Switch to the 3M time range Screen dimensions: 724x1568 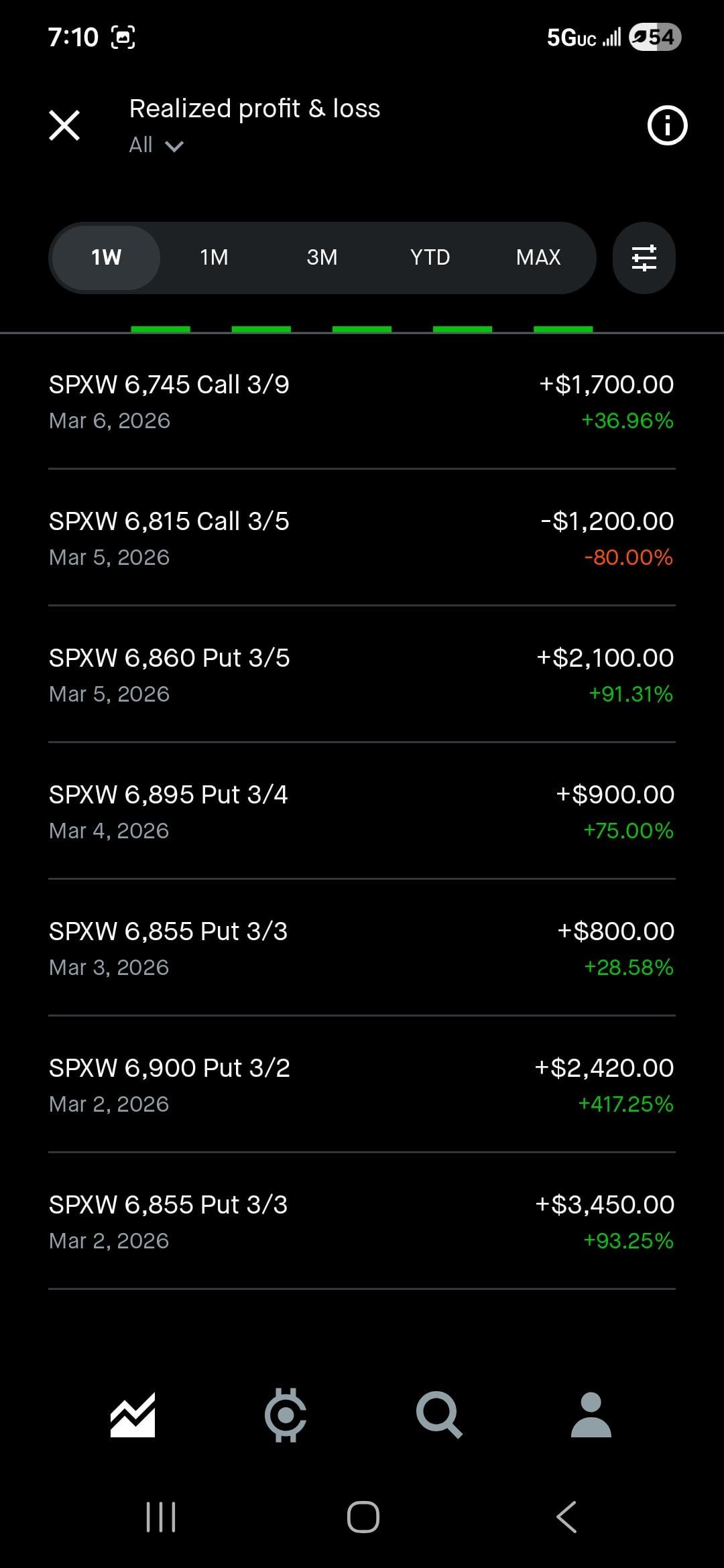point(322,257)
